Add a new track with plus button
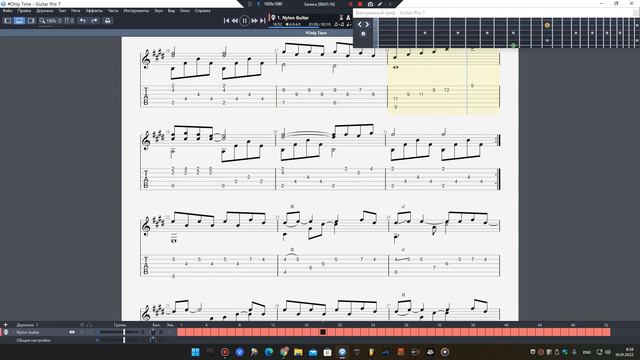This screenshot has height=360, width=640. [x=6, y=325]
